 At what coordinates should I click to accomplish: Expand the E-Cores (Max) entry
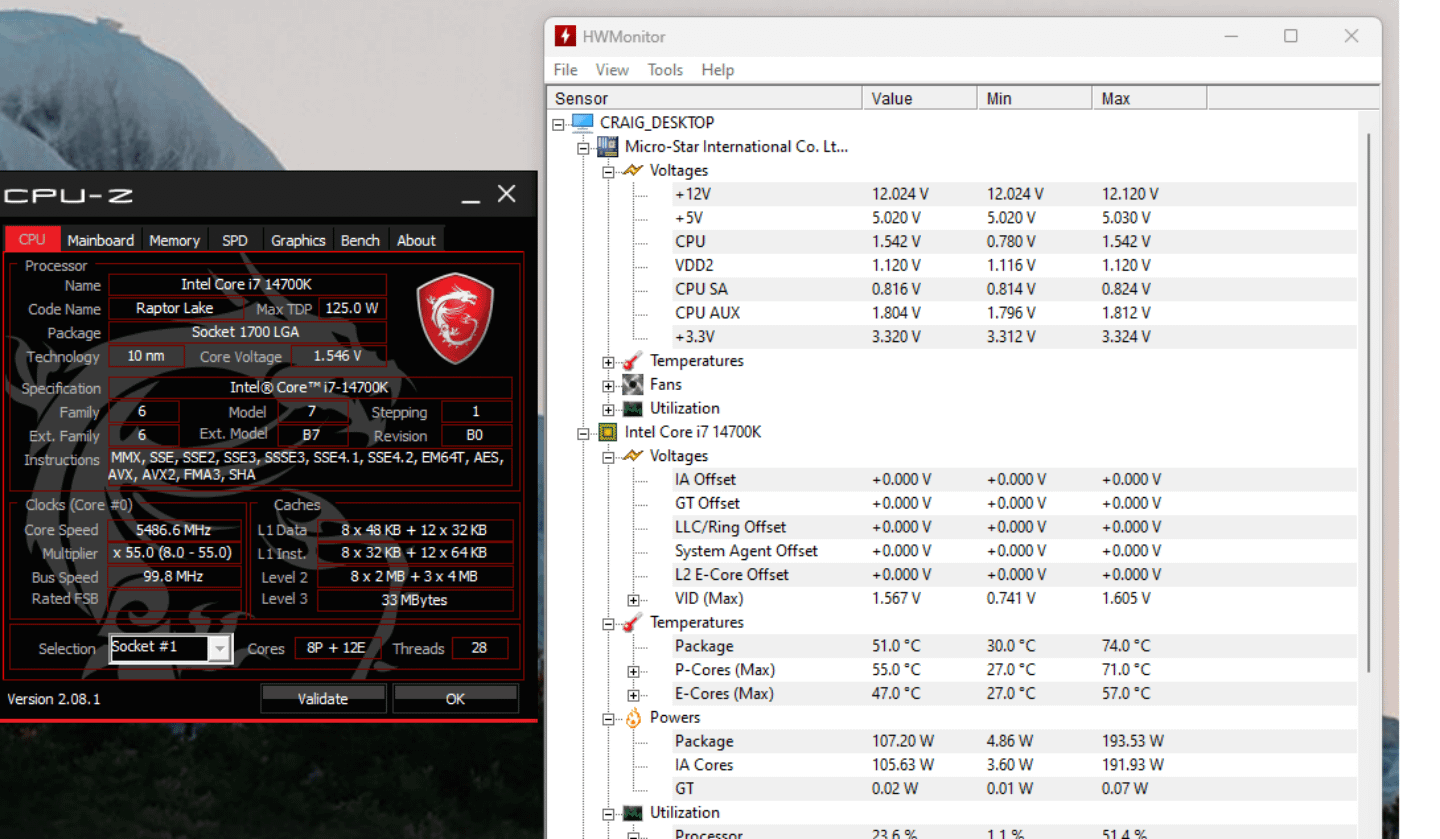point(633,695)
